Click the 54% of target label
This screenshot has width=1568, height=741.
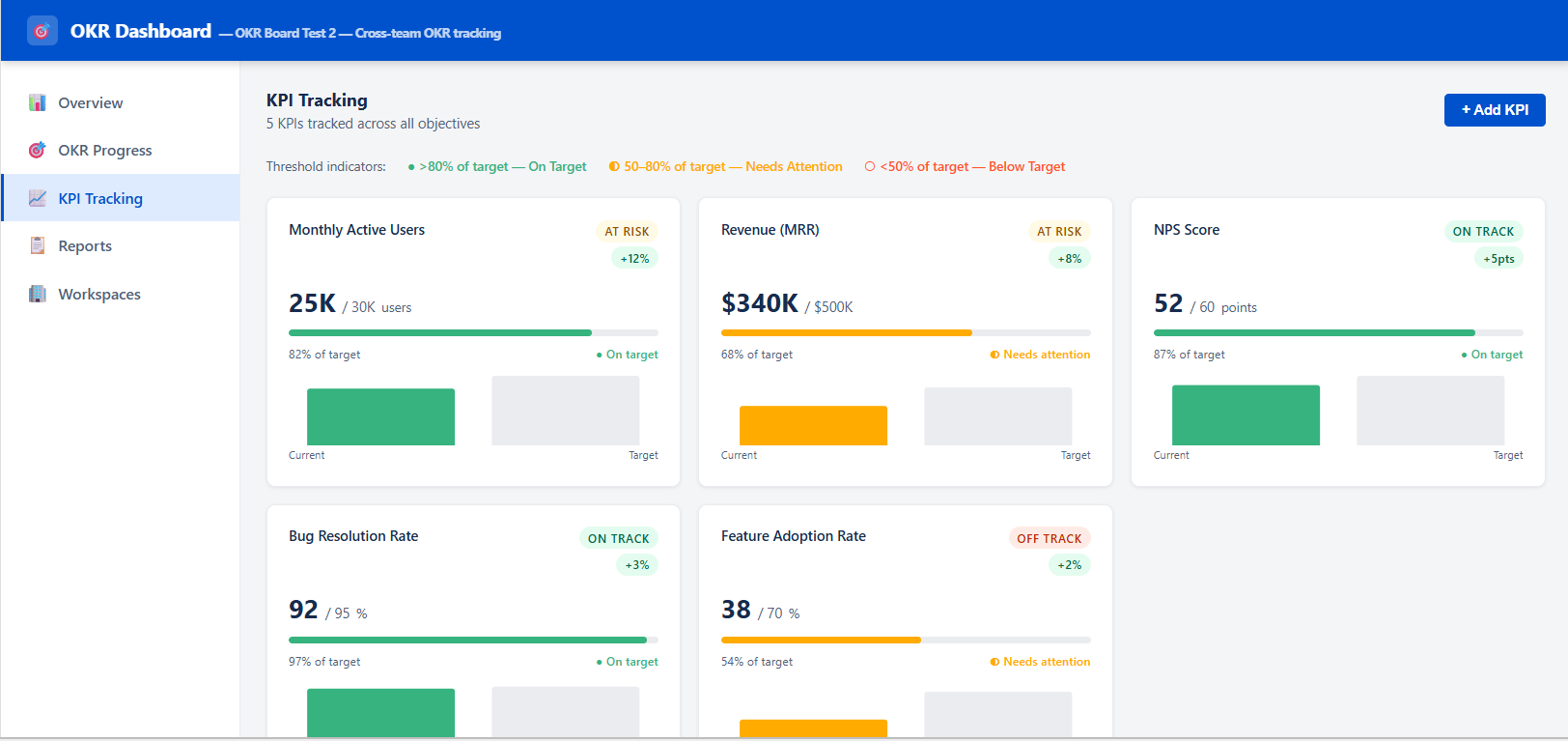pos(757,662)
